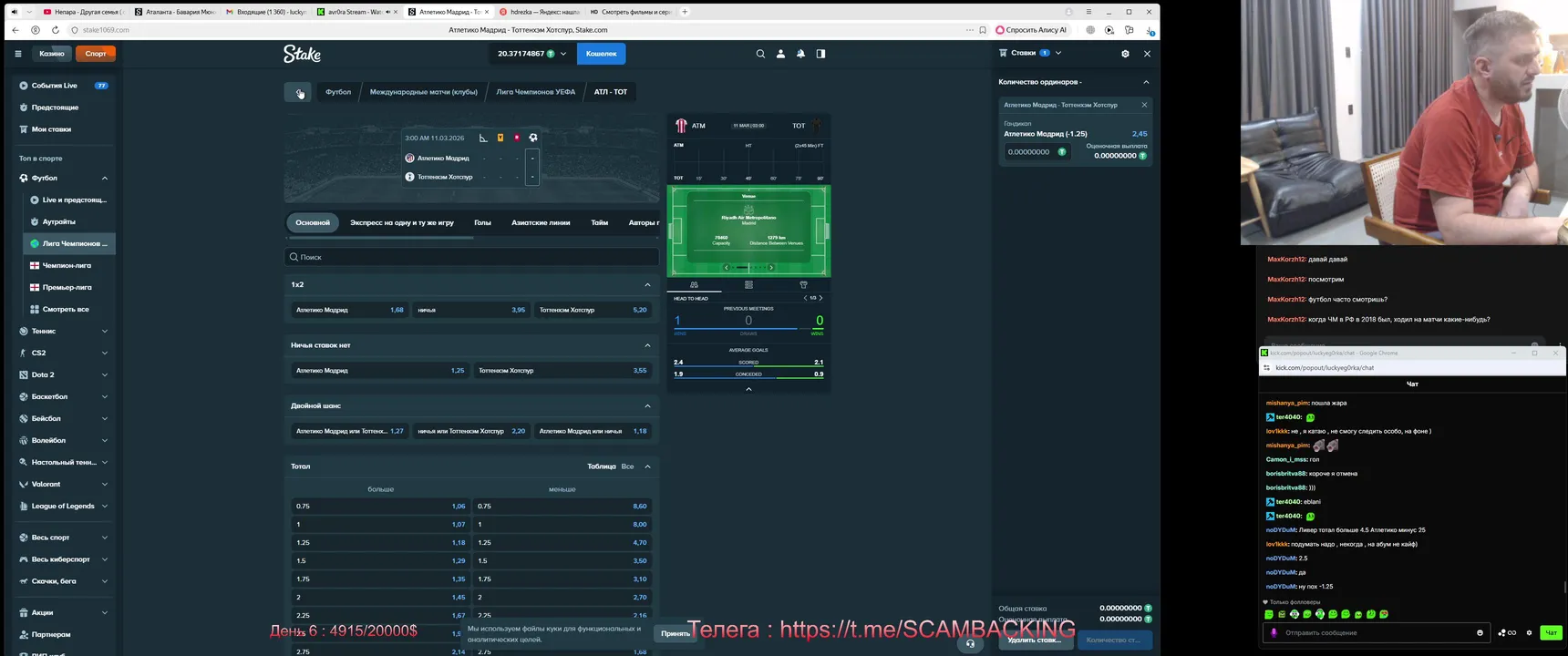Open lineups jersey icon in match widget
The height and width of the screenshot is (656, 1568).
click(803, 285)
